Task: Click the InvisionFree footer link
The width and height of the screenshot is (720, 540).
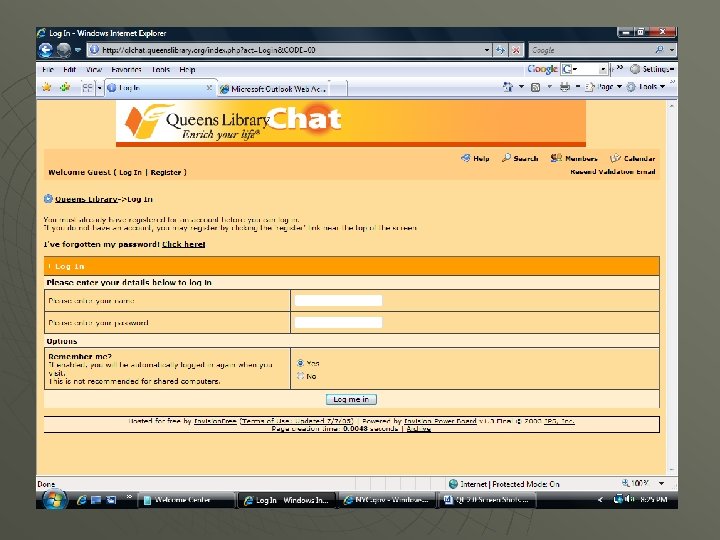Action: point(215,421)
